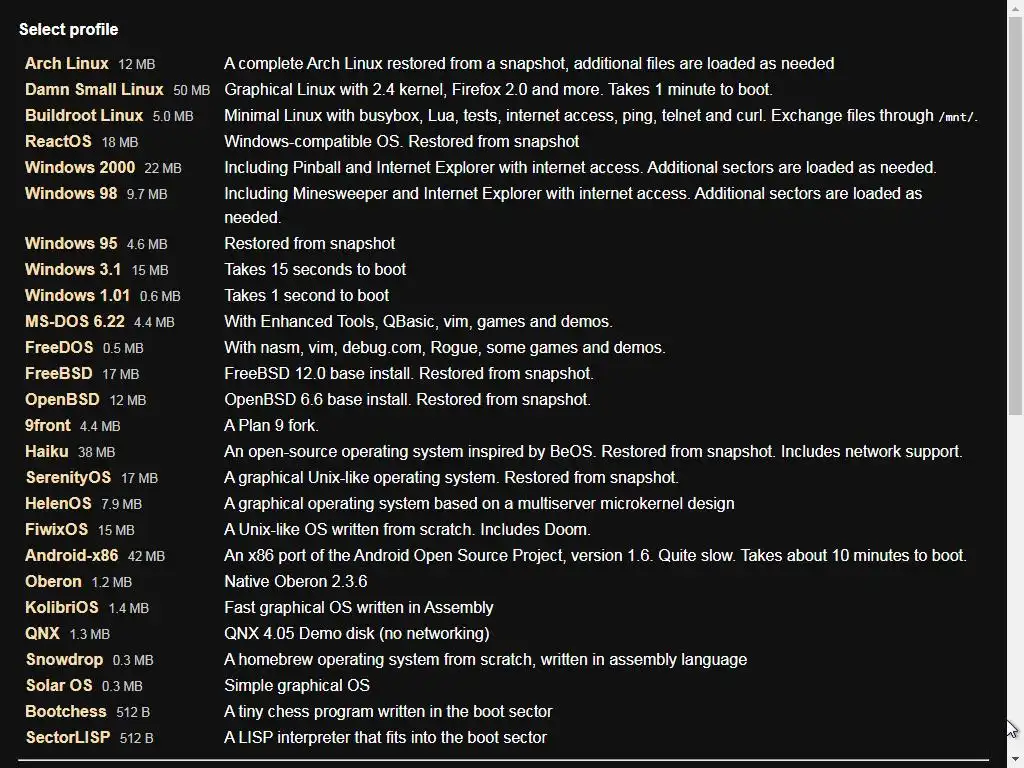Select the Buildroot Linux profile
Image resolution: width=1024 pixels, height=768 pixels.
pyautogui.click(x=84, y=115)
